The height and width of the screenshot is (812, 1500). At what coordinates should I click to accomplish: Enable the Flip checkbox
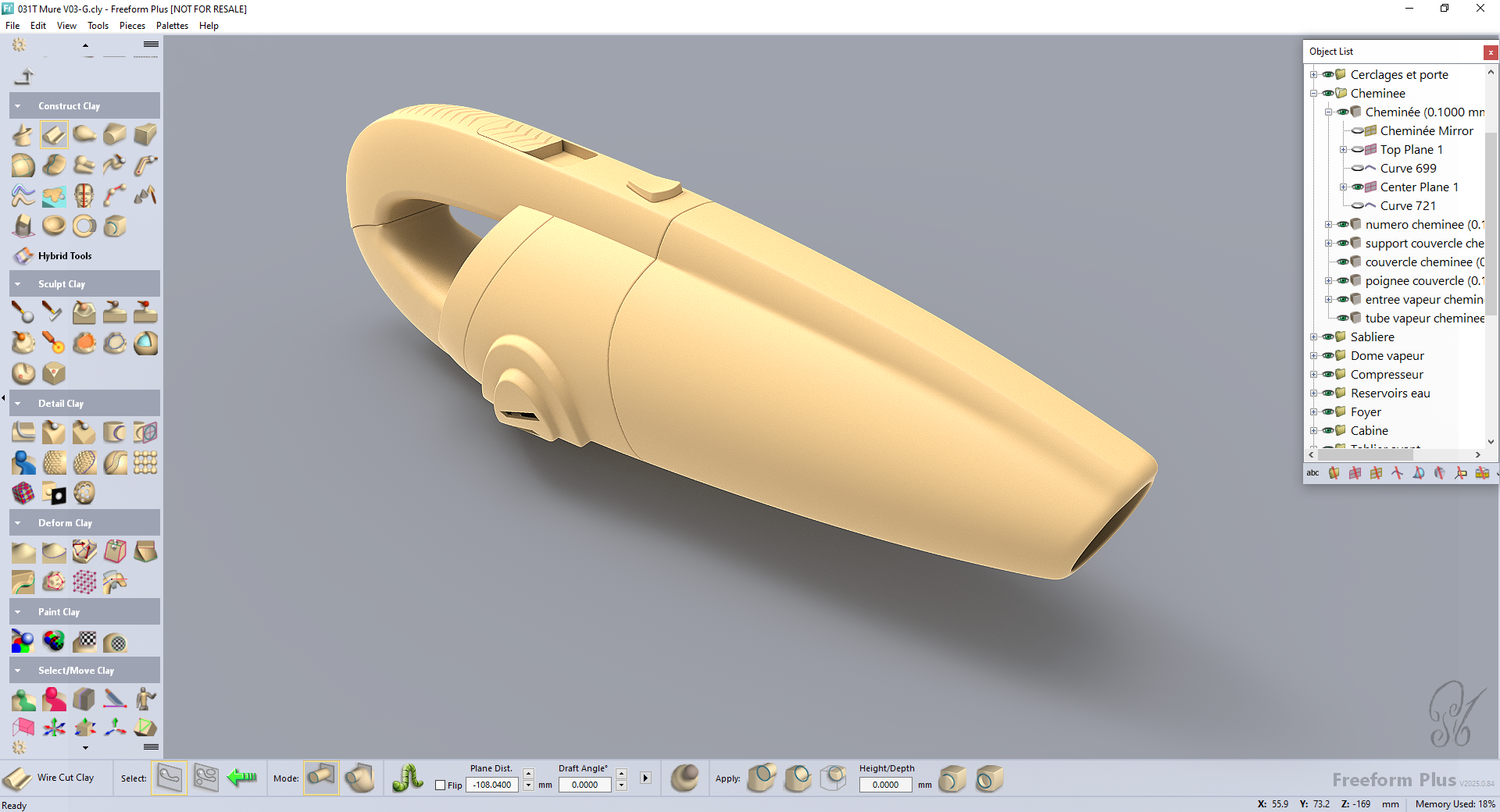tap(441, 785)
